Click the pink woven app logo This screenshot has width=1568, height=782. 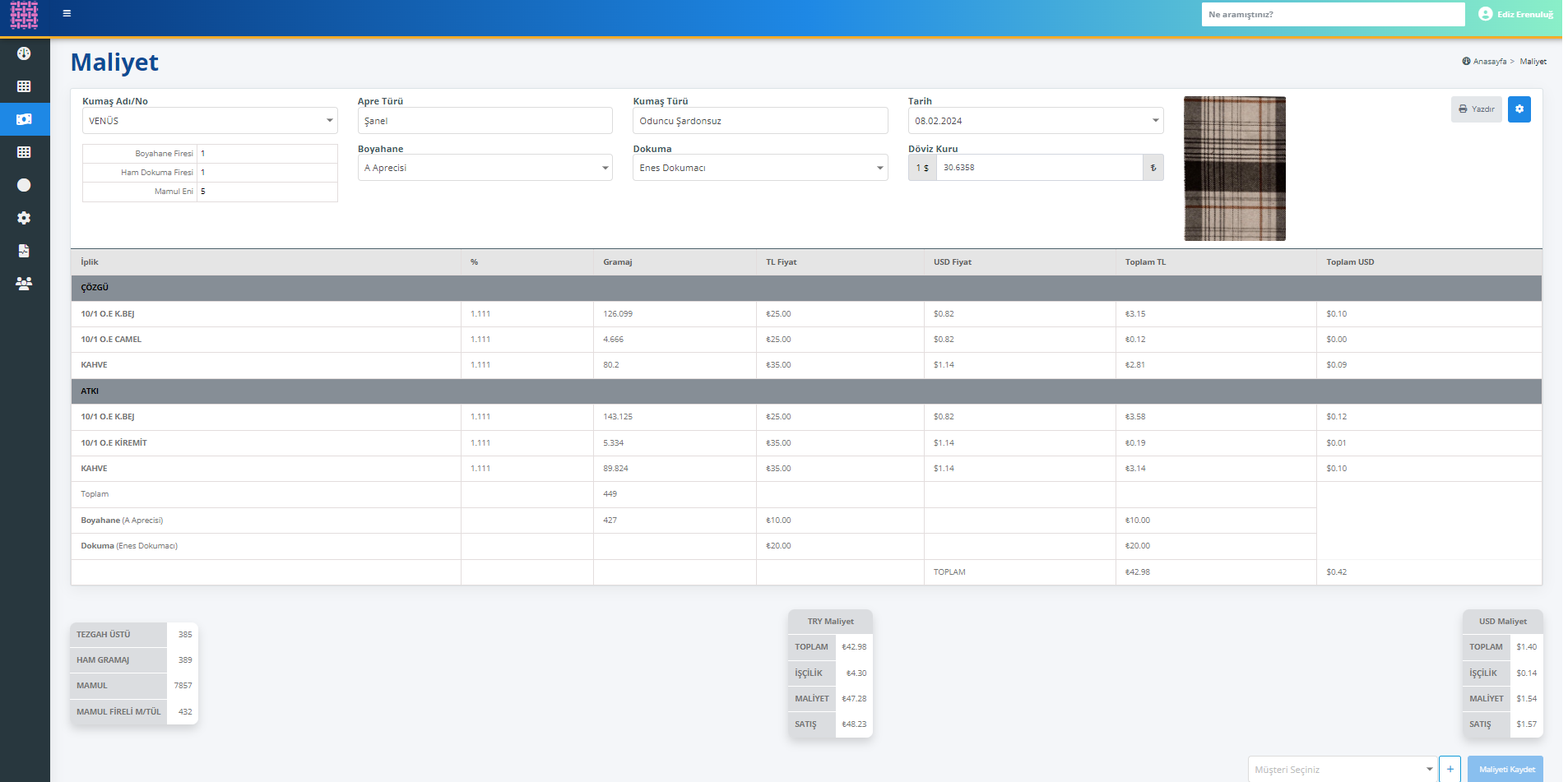(x=24, y=15)
